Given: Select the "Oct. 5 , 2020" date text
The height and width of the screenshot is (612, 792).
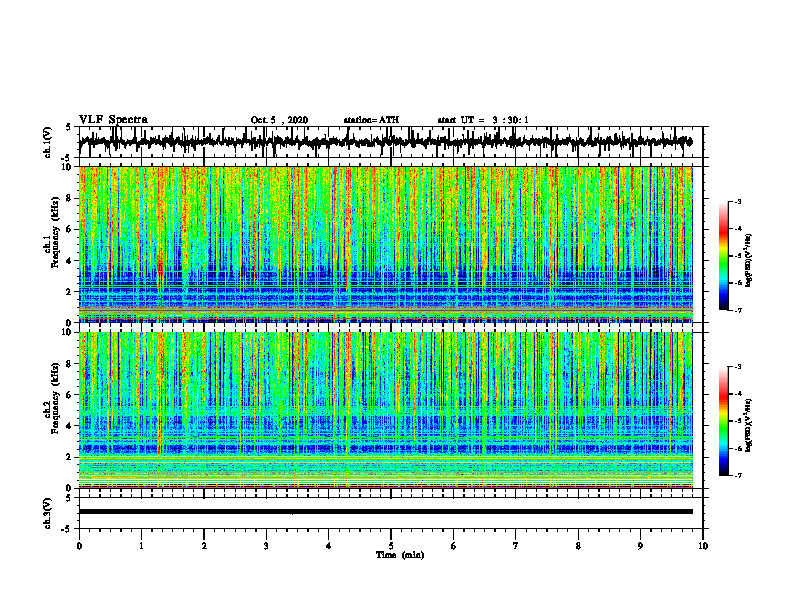Looking at the screenshot, I should (279, 120).
